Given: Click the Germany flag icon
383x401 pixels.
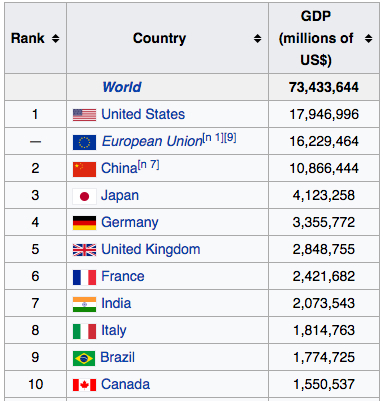Looking at the screenshot, I should [x=84, y=223].
